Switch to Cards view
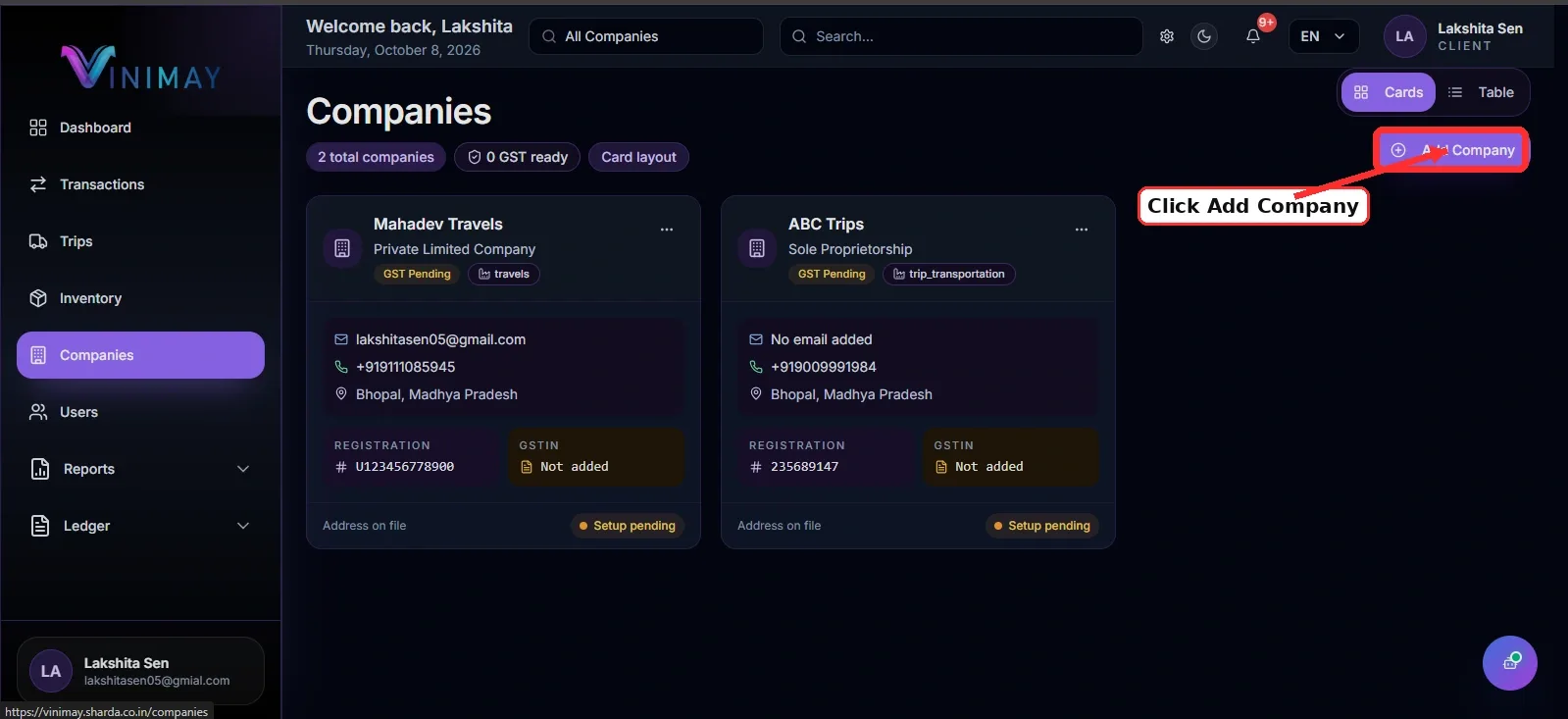 click(1389, 92)
